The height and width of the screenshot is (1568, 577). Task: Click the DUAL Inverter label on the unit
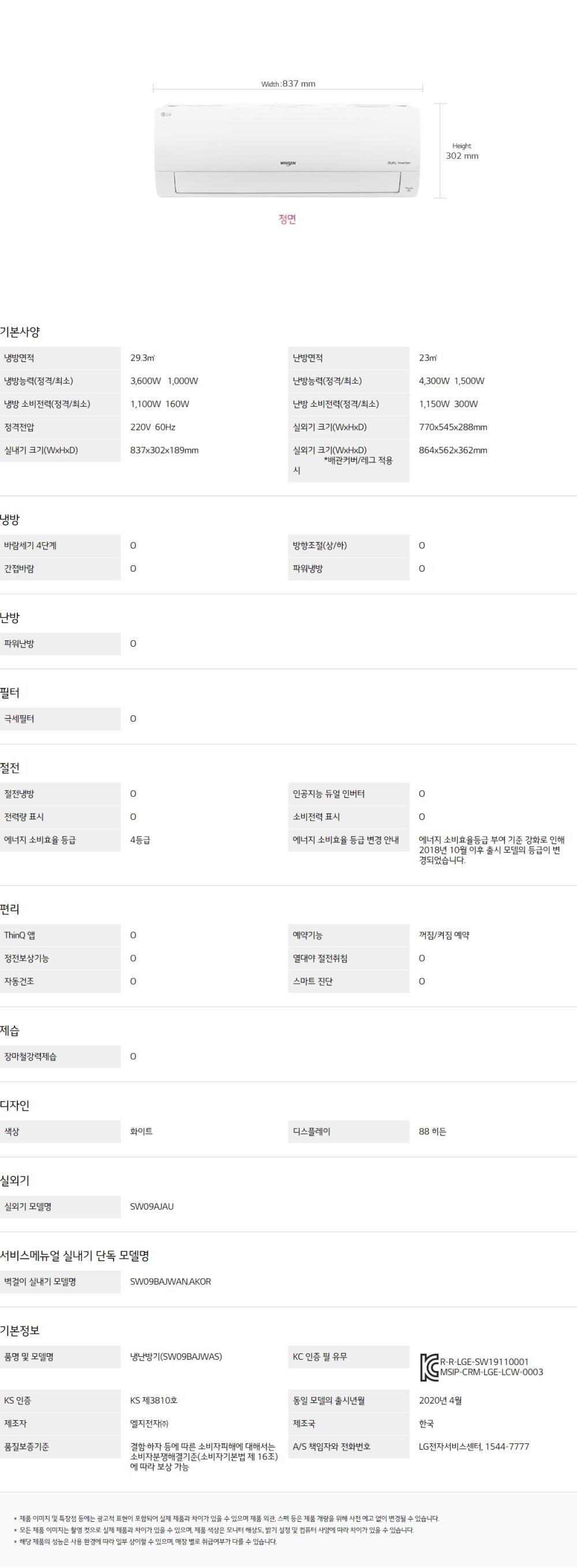[399, 163]
